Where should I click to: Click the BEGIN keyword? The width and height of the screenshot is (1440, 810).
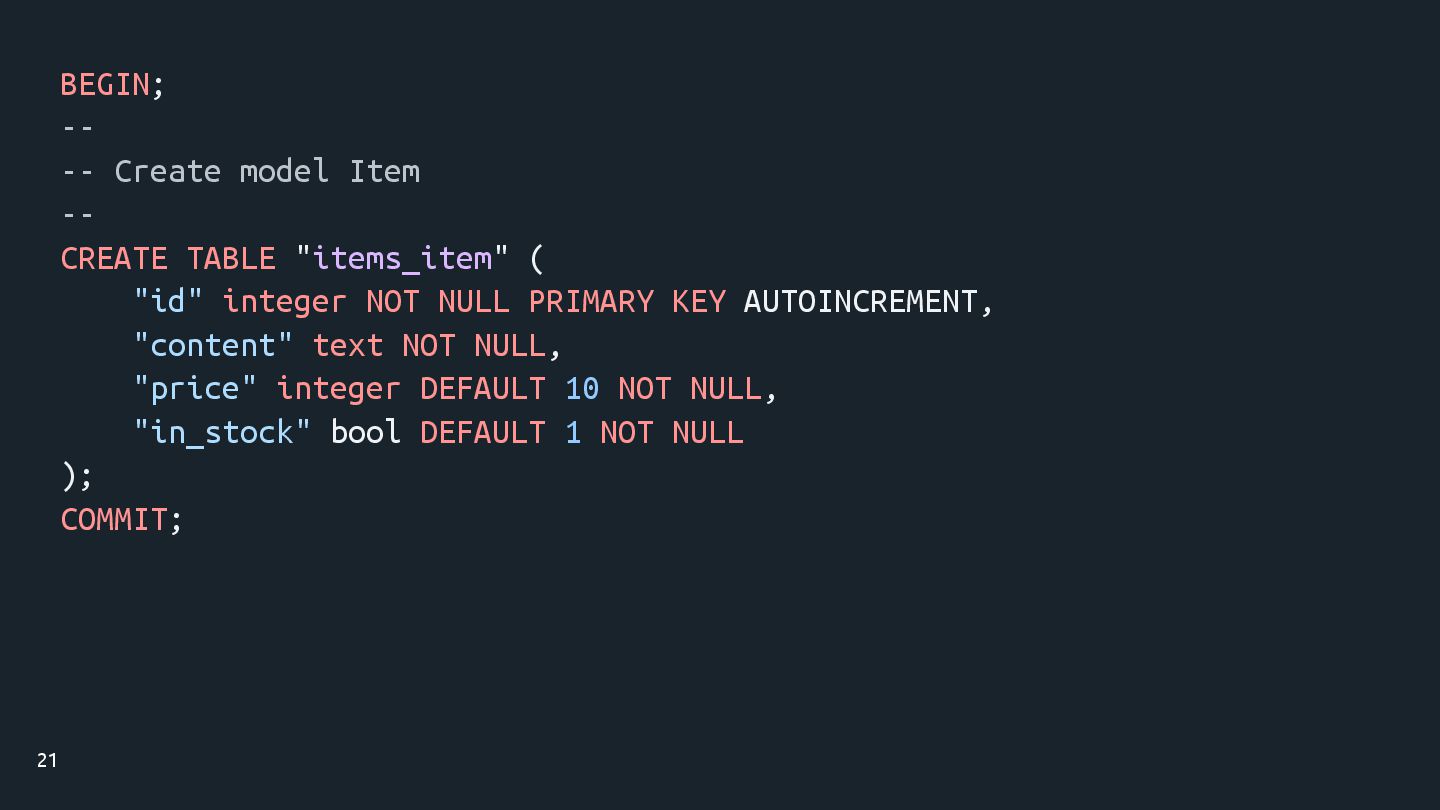pyautogui.click(x=105, y=85)
